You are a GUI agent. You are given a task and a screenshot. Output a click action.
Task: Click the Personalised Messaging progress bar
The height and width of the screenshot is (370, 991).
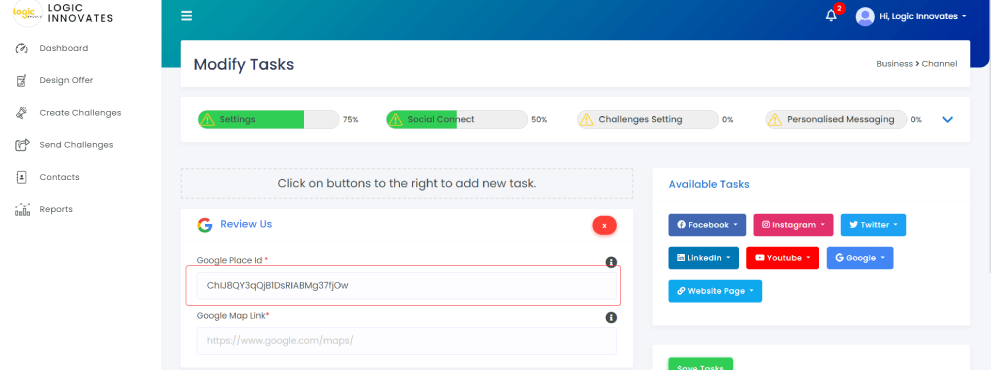click(836, 119)
